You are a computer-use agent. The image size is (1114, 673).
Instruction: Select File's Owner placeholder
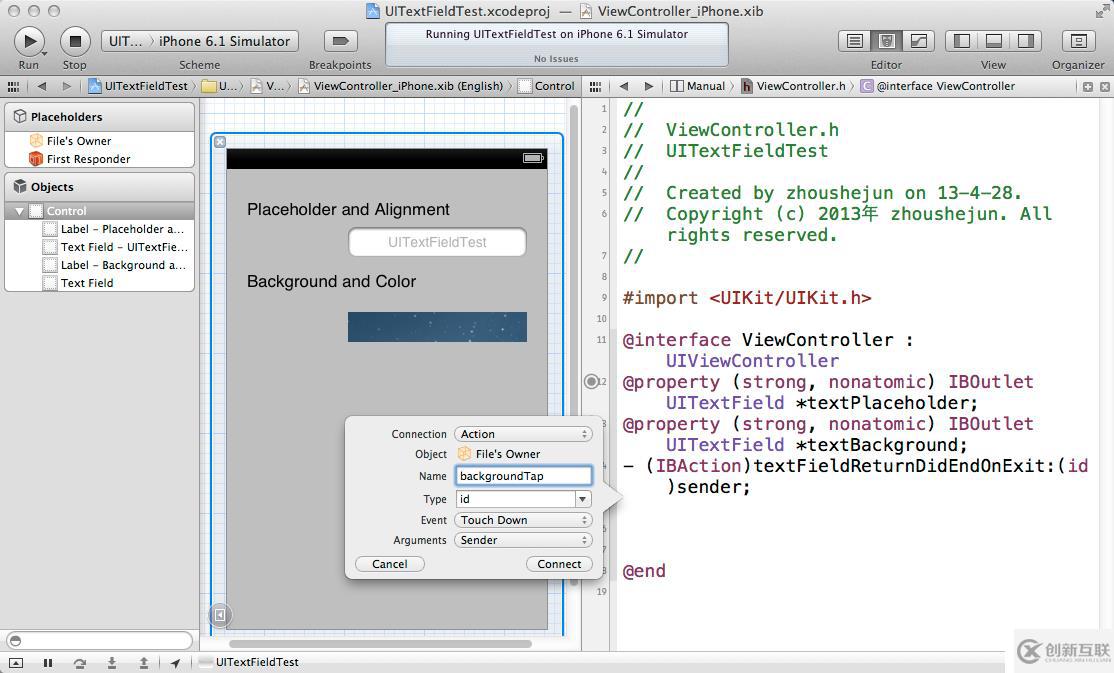78,141
